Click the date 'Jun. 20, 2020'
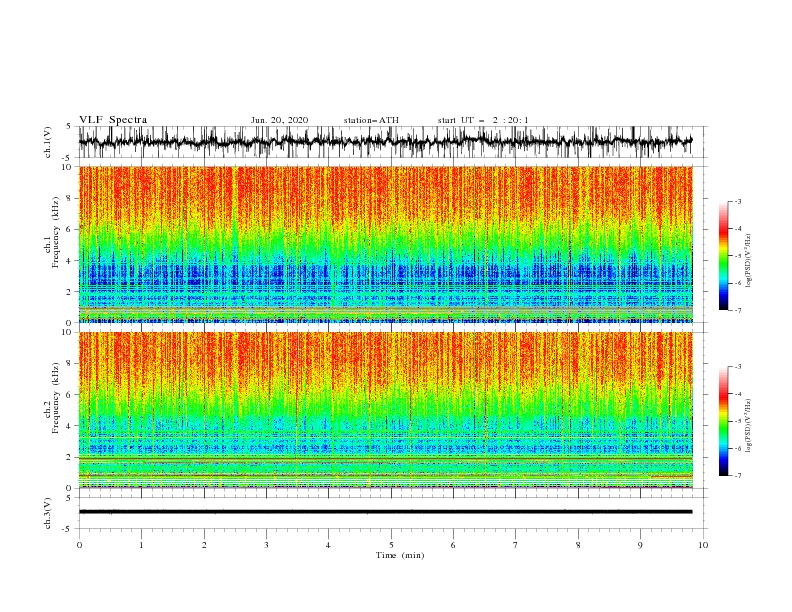 click(x=279, y=120)
